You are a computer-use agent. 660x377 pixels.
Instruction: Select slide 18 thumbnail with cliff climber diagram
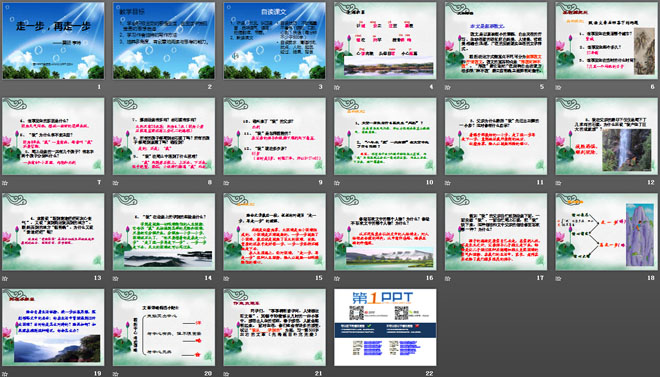pos(607,232)
